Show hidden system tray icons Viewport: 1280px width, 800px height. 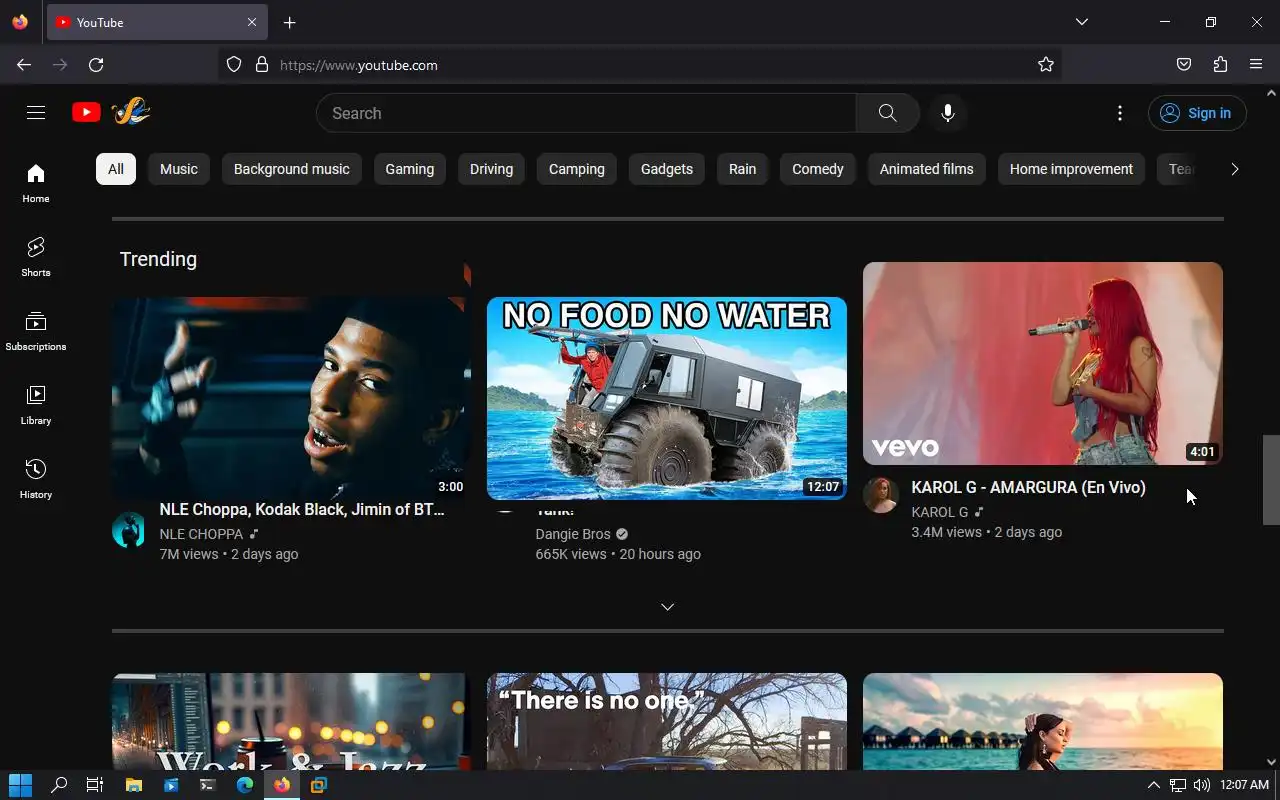[x=1153, y=785]
